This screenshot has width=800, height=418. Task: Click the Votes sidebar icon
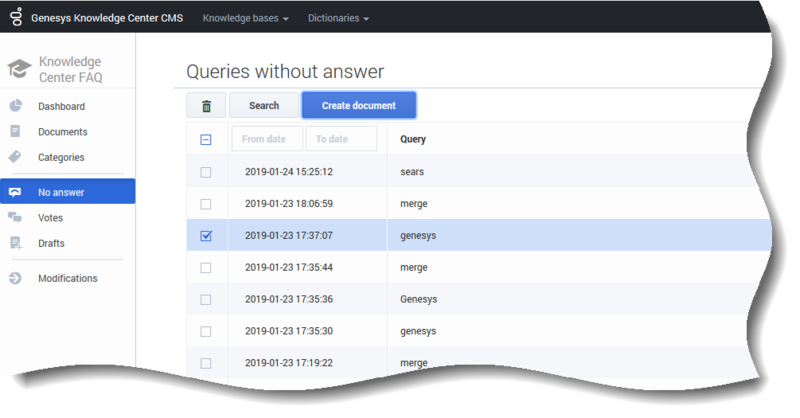point(16,217)
